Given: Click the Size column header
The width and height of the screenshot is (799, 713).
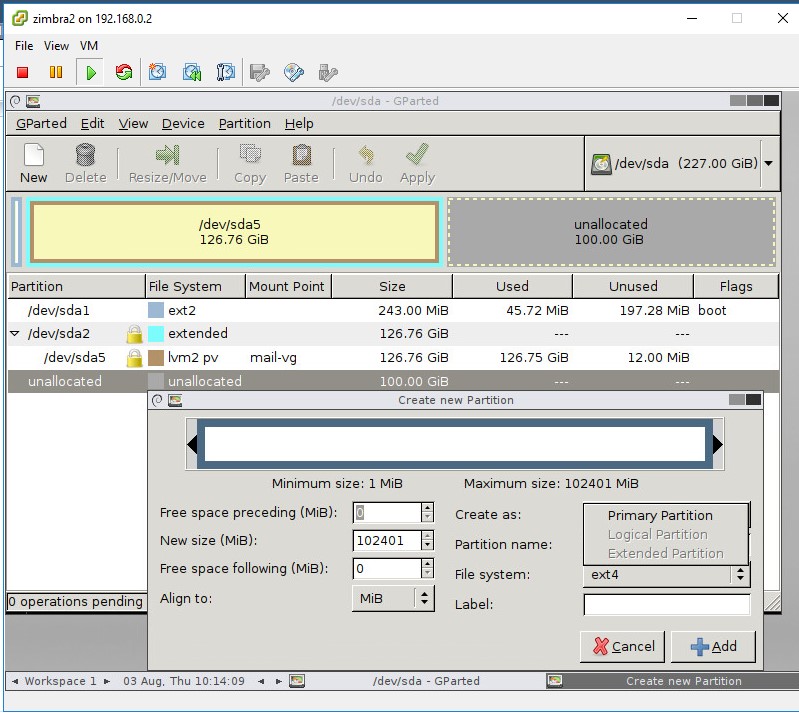Looking at the screenshot, I should (392, 286).
